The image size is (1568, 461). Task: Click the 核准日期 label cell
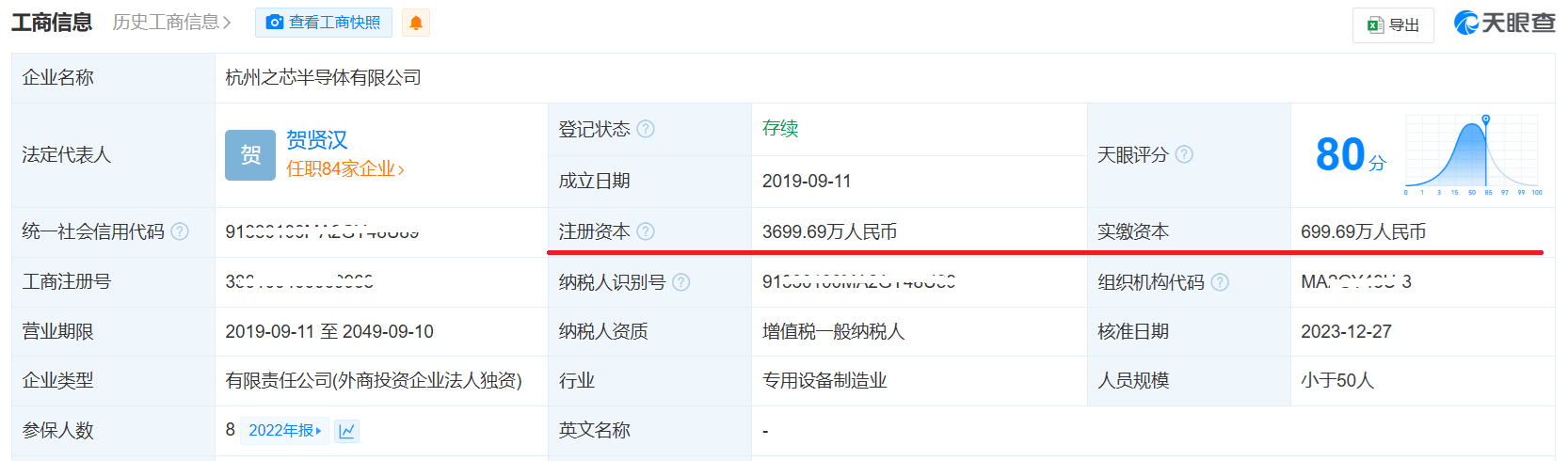click(x=1189, y=331)
